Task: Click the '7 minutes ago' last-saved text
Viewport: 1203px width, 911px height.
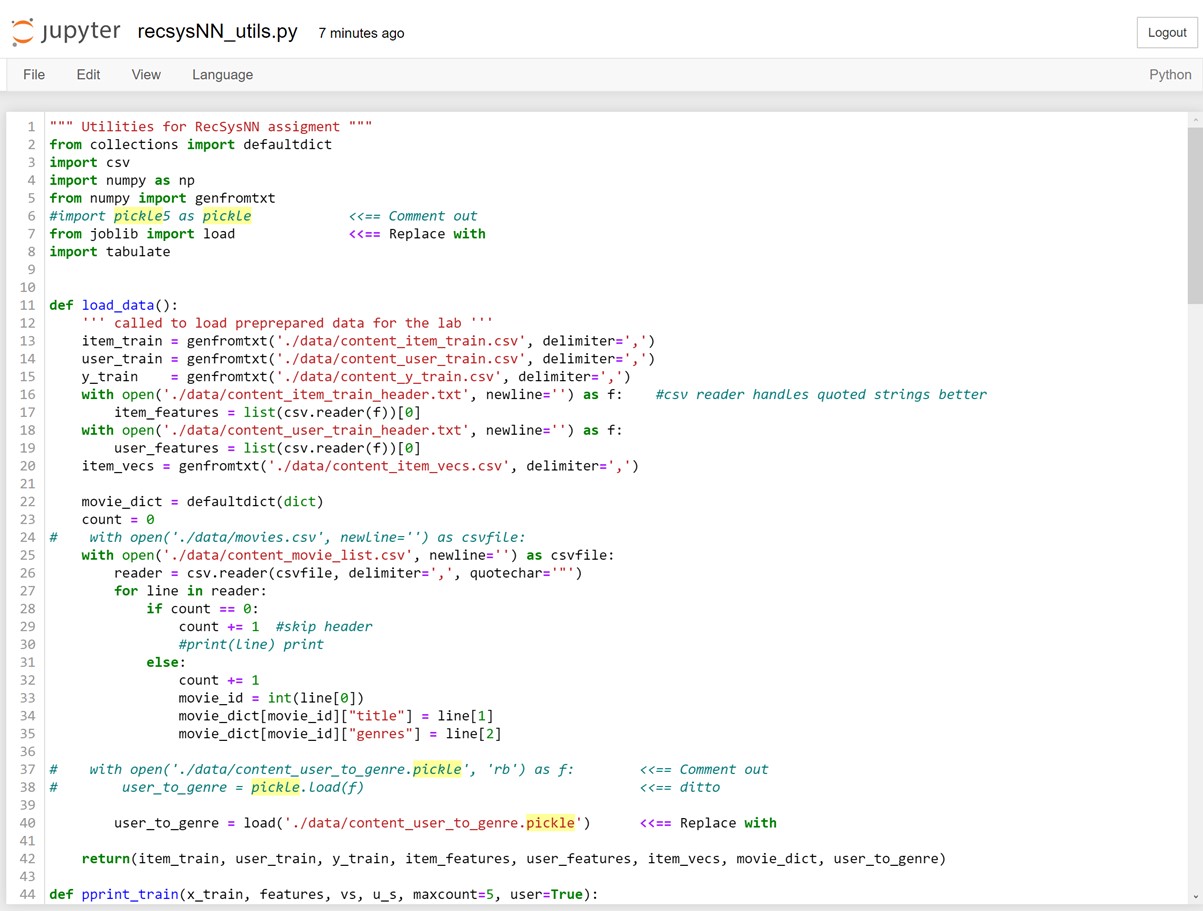Action: click(x=361, y=33)
